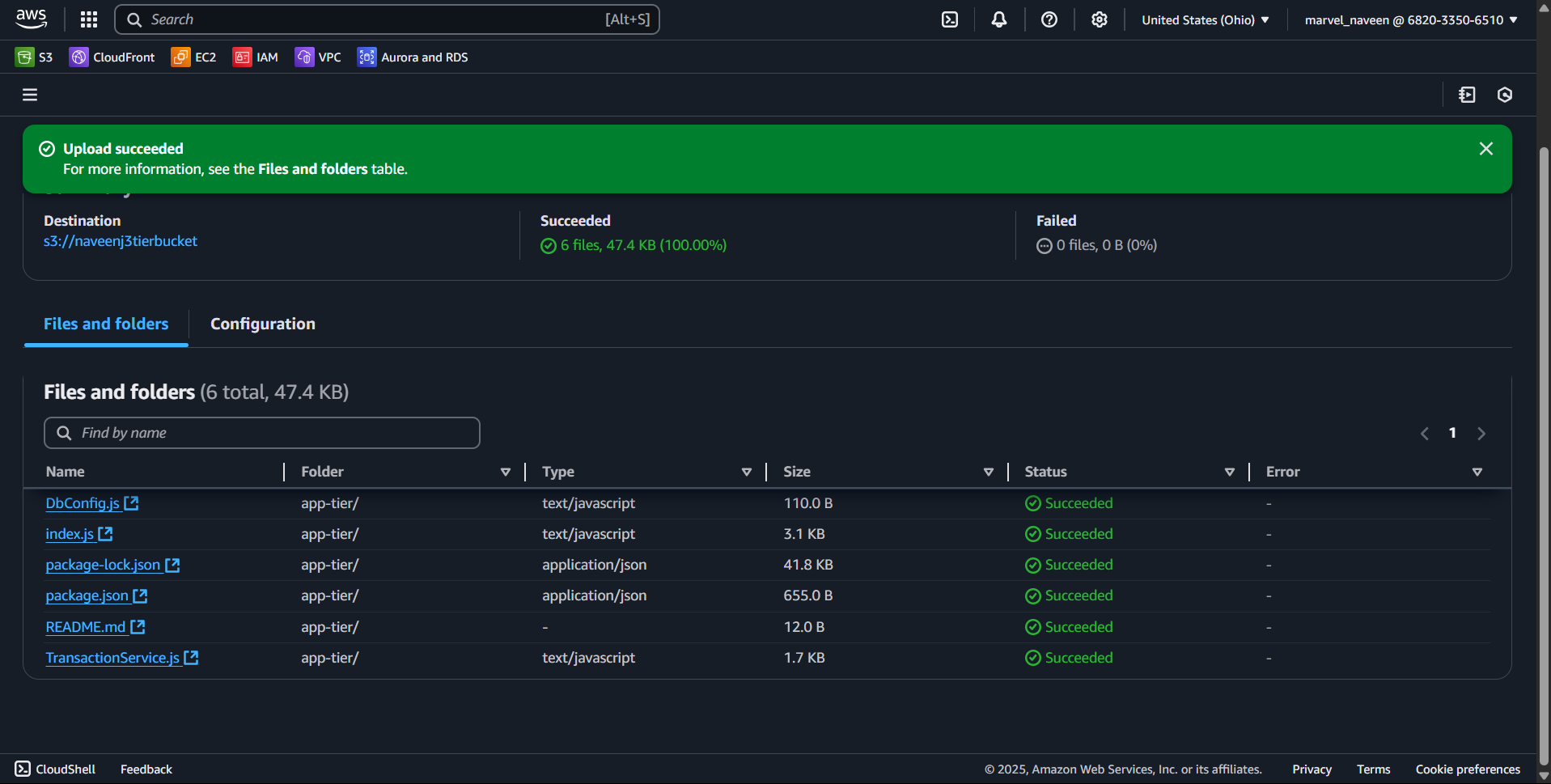The height and width of the screenshot is (784, 1551).
Task: Click the bold Files and folders text in banner
Action: (313, 169)
